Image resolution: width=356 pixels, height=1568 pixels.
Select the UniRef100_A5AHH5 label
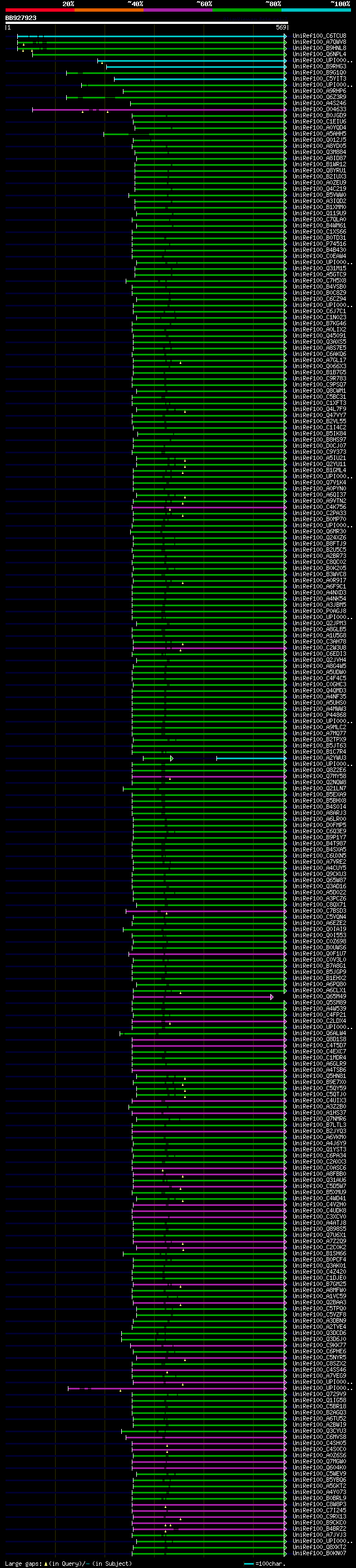click(319, 134)
